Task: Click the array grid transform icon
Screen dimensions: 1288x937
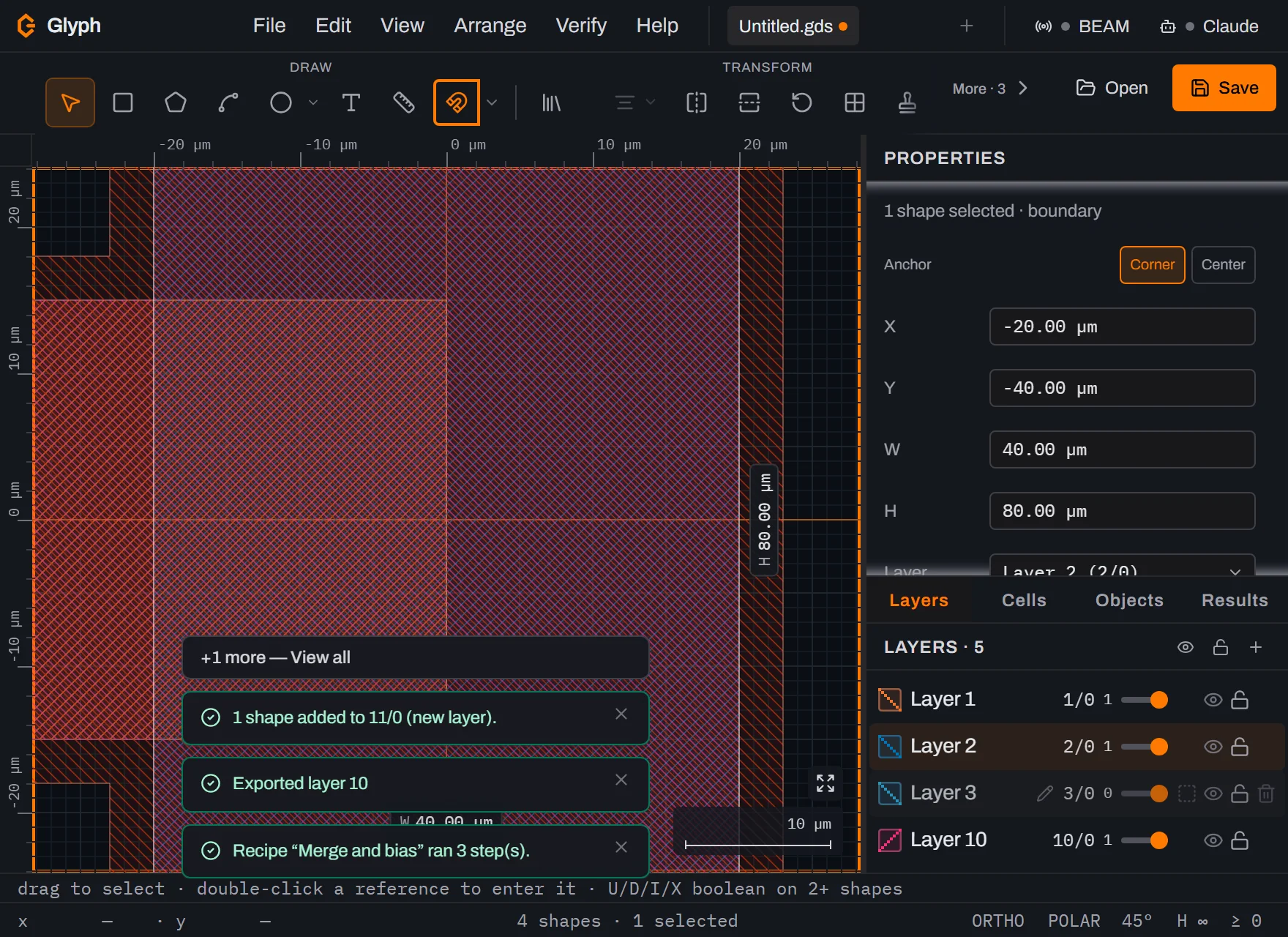Action: tap(855, 102)
